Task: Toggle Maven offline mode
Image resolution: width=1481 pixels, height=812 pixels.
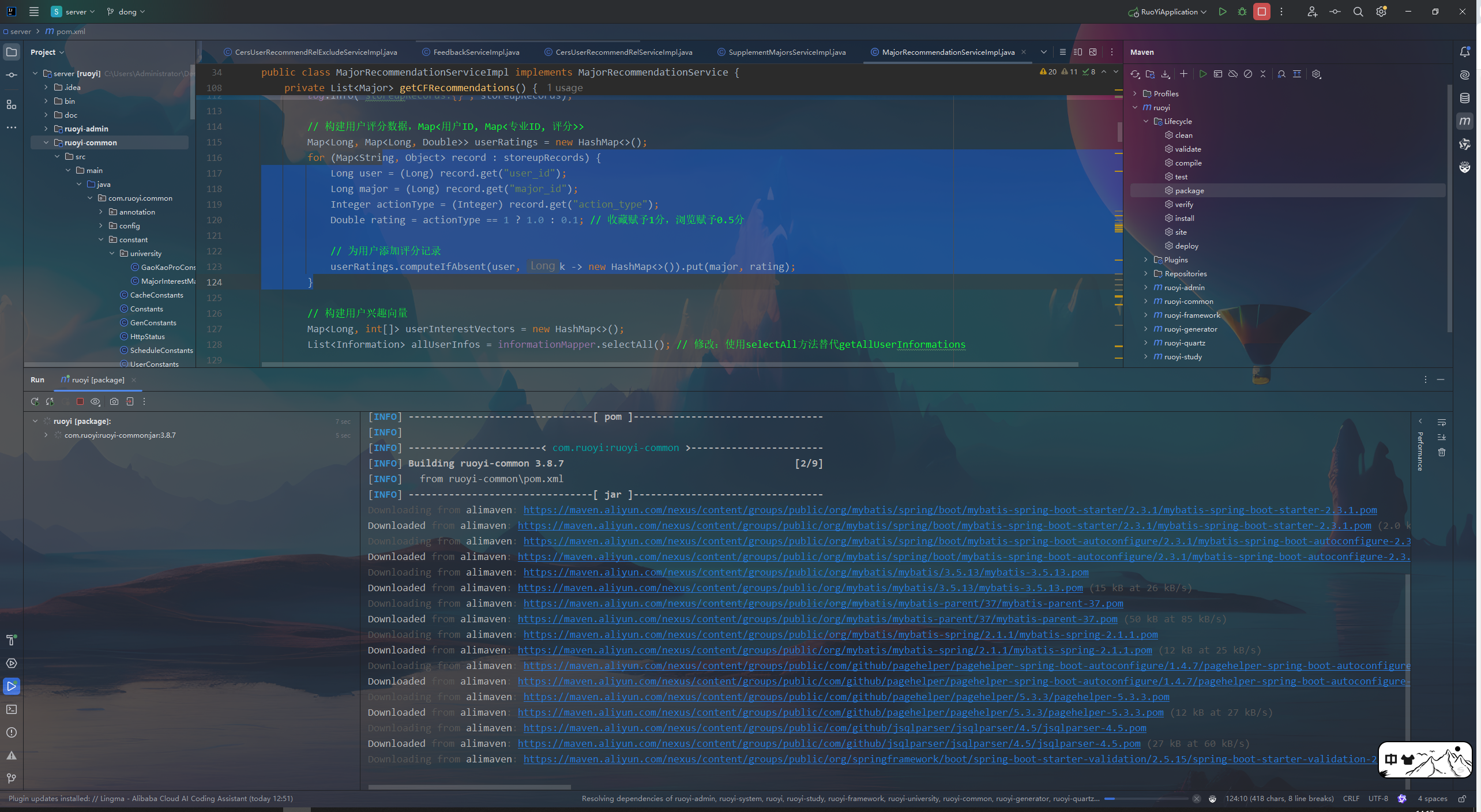Action: click(1232, 74)
